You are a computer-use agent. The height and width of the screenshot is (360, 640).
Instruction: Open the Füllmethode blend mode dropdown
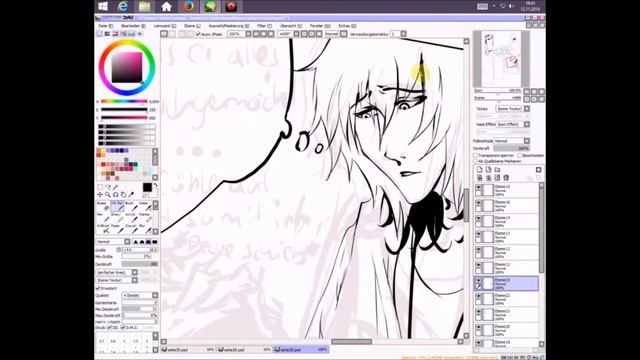(527, 141)
